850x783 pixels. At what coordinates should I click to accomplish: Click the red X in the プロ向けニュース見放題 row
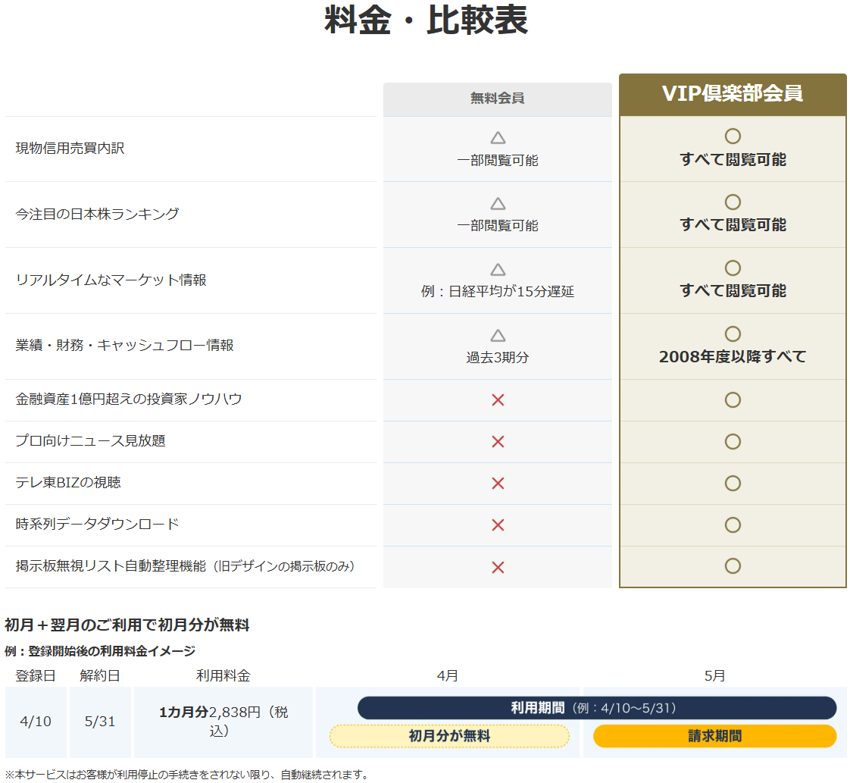498,442
